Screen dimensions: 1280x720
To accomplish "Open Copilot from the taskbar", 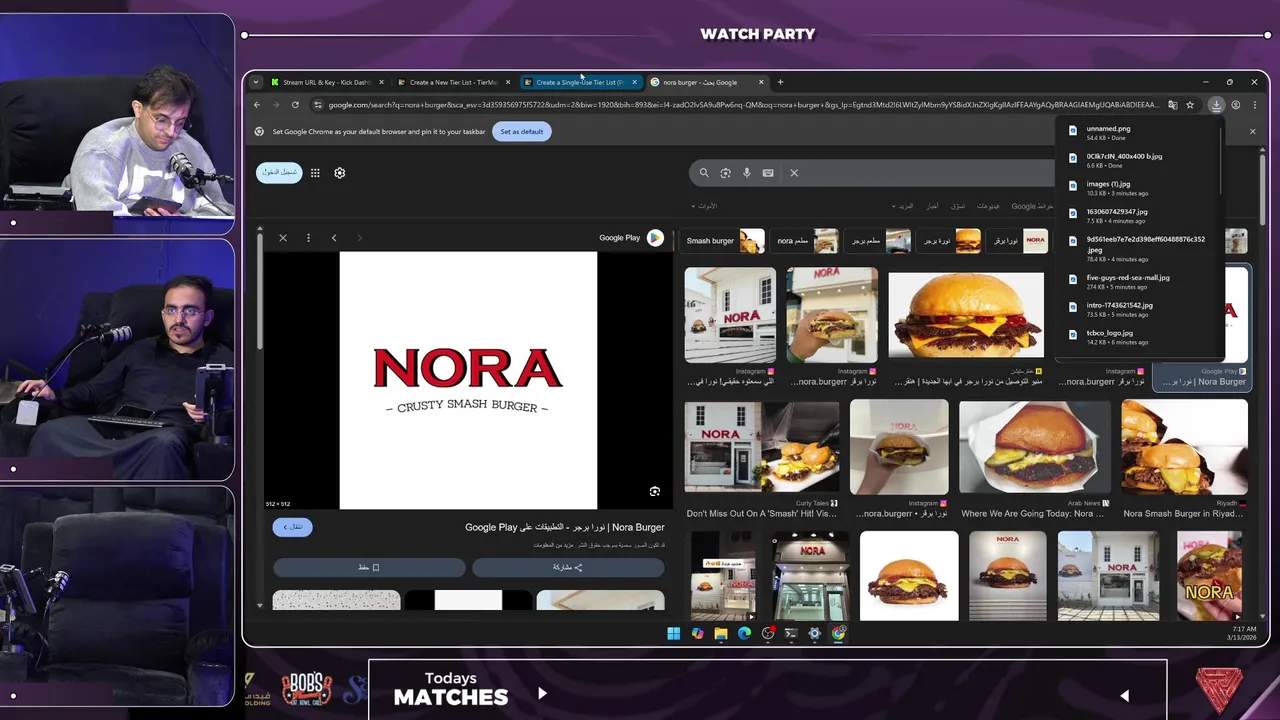I will pos(697,633).
